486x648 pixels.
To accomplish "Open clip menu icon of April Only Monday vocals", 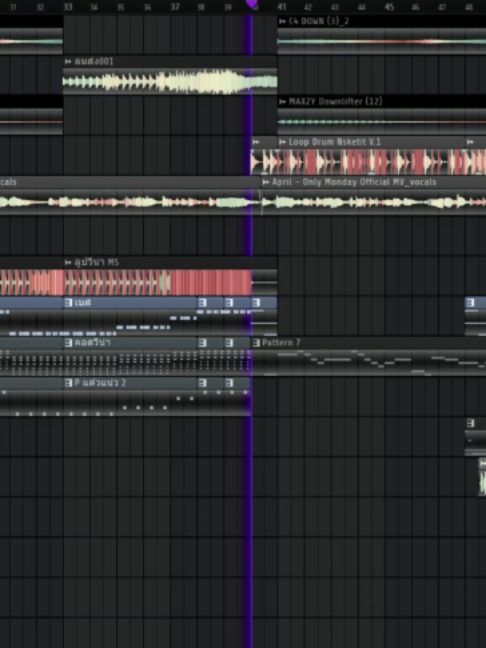I will (266, 182).
